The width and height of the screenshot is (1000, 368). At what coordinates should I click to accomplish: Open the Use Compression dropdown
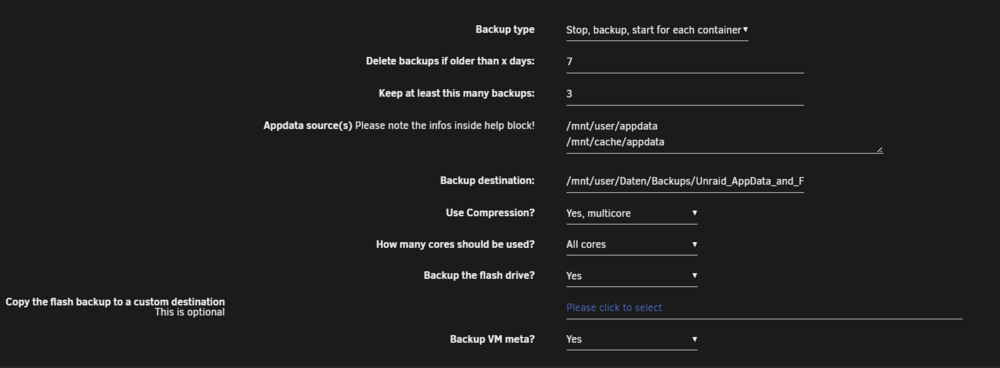(x=631, y=213)
